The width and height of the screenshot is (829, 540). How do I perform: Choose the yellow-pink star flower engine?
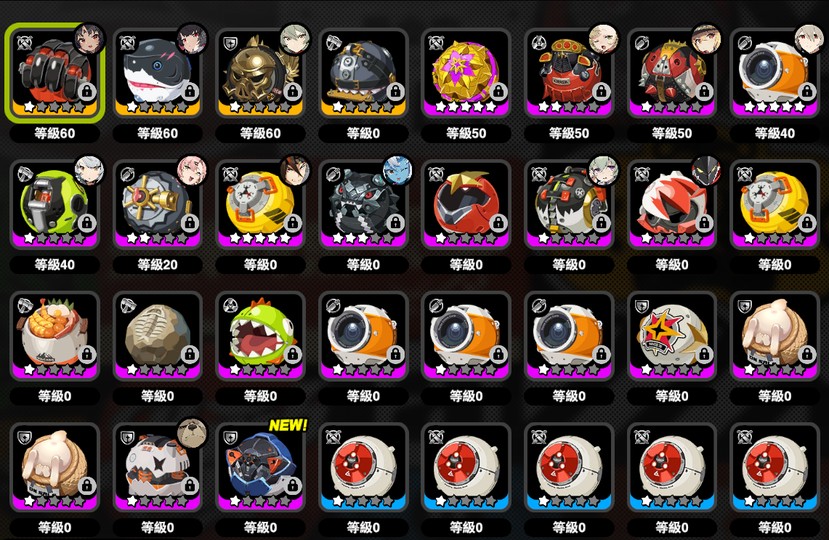(x=466, y=72)
